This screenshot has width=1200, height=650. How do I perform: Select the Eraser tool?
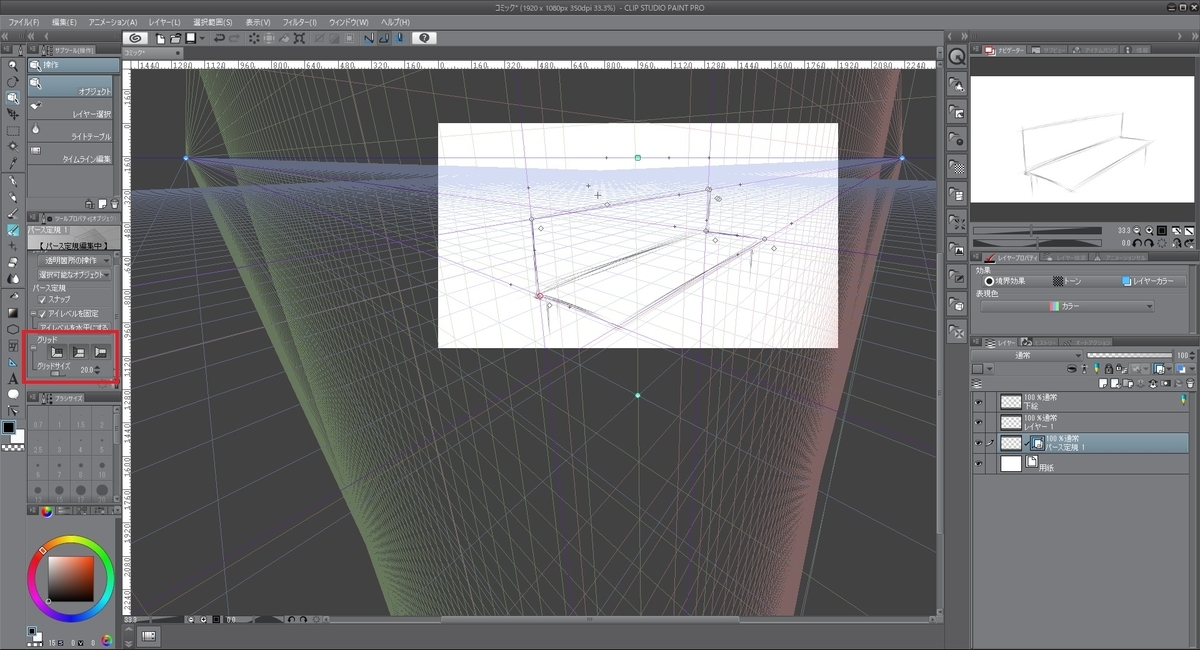(x=13, y=262)
